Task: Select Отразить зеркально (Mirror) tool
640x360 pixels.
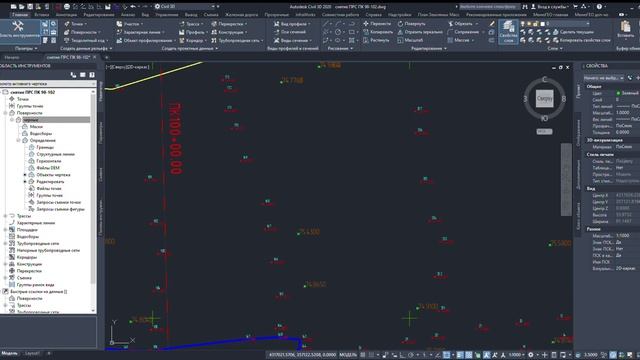Action: [420, 32]
